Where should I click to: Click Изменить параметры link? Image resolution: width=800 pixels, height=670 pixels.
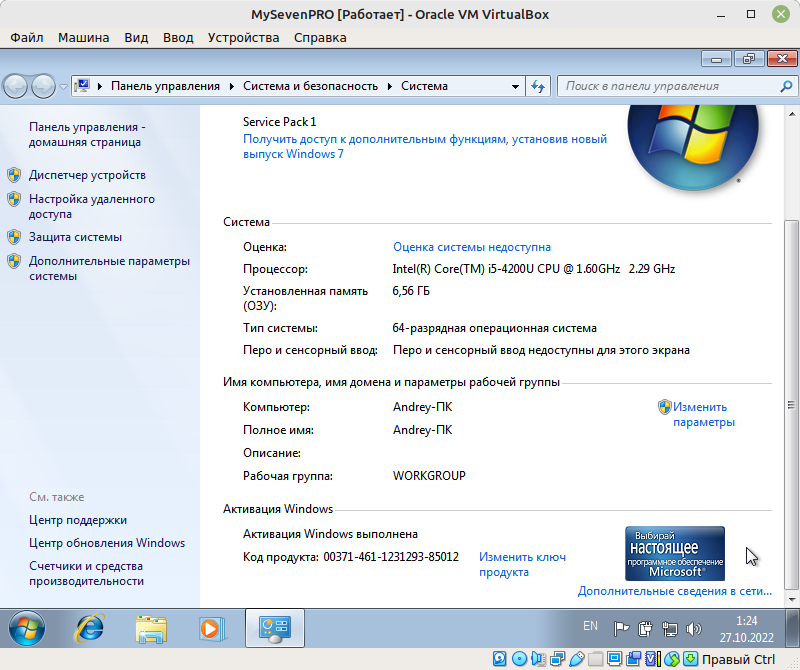click(x=704, y=414)
